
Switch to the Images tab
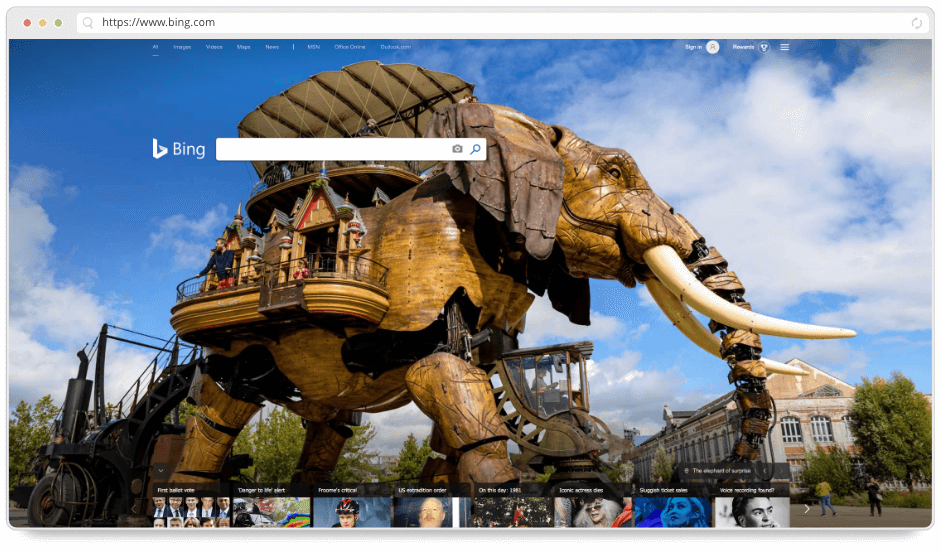coord(182,47)
